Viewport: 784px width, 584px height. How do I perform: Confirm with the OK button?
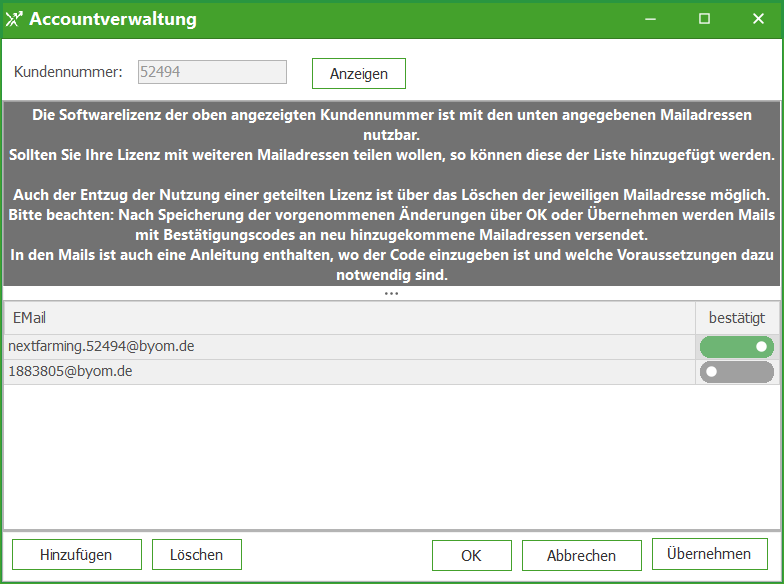(472, 556)
